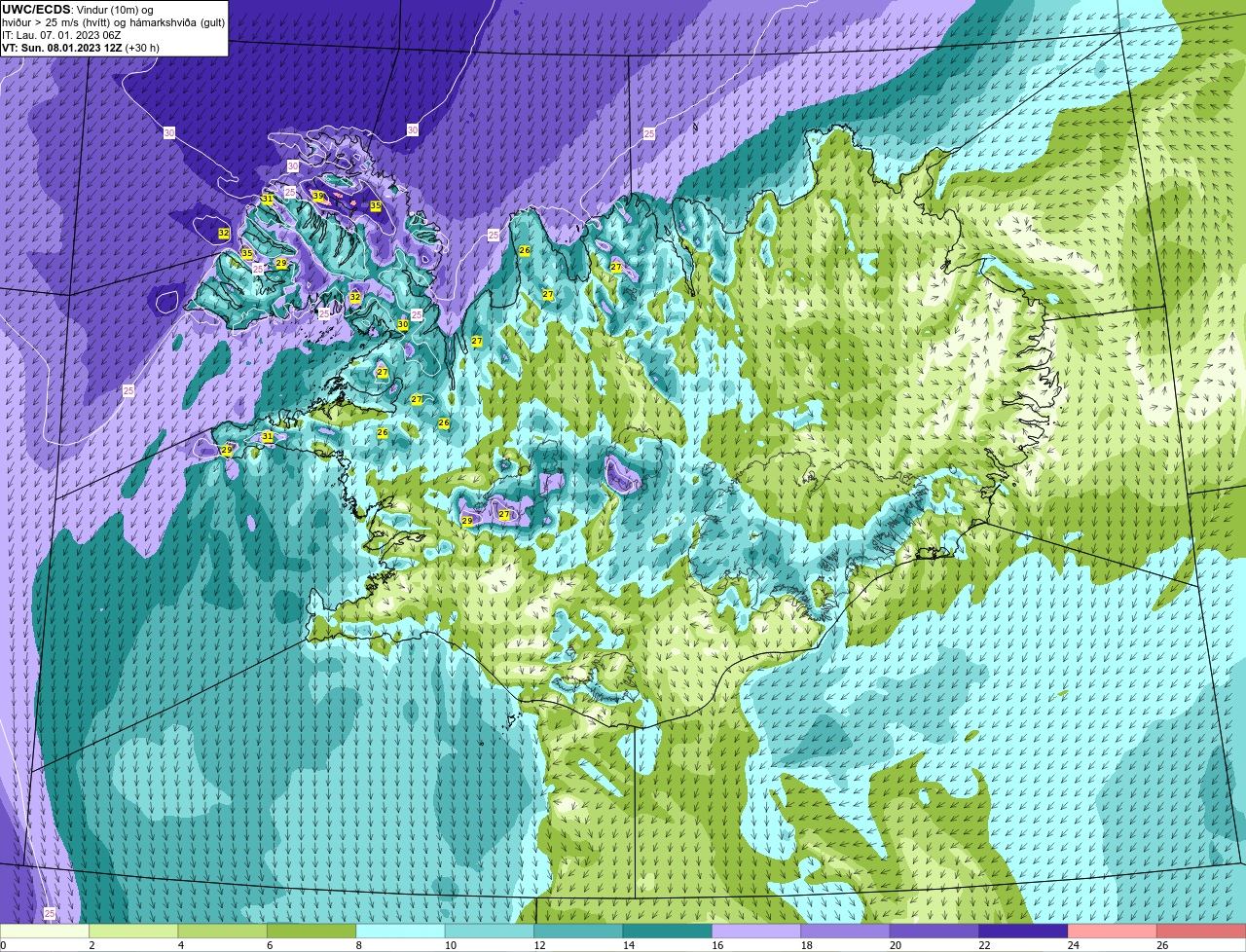The image size is (1246, 952).
Task: Click the yellow '39' maximum gust label
Action: 317,196
